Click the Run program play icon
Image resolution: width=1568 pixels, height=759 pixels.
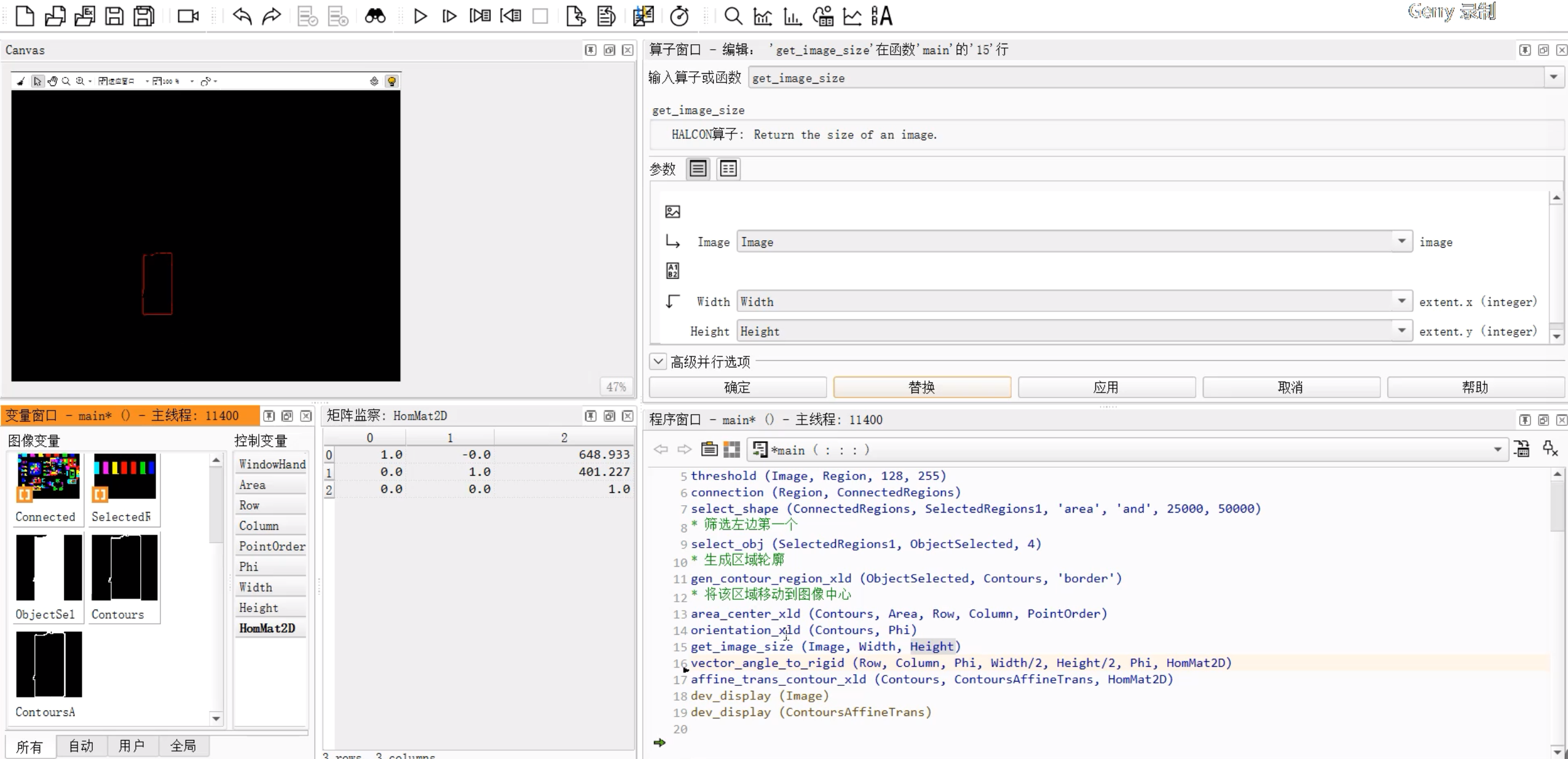click(x=420, y=16)
